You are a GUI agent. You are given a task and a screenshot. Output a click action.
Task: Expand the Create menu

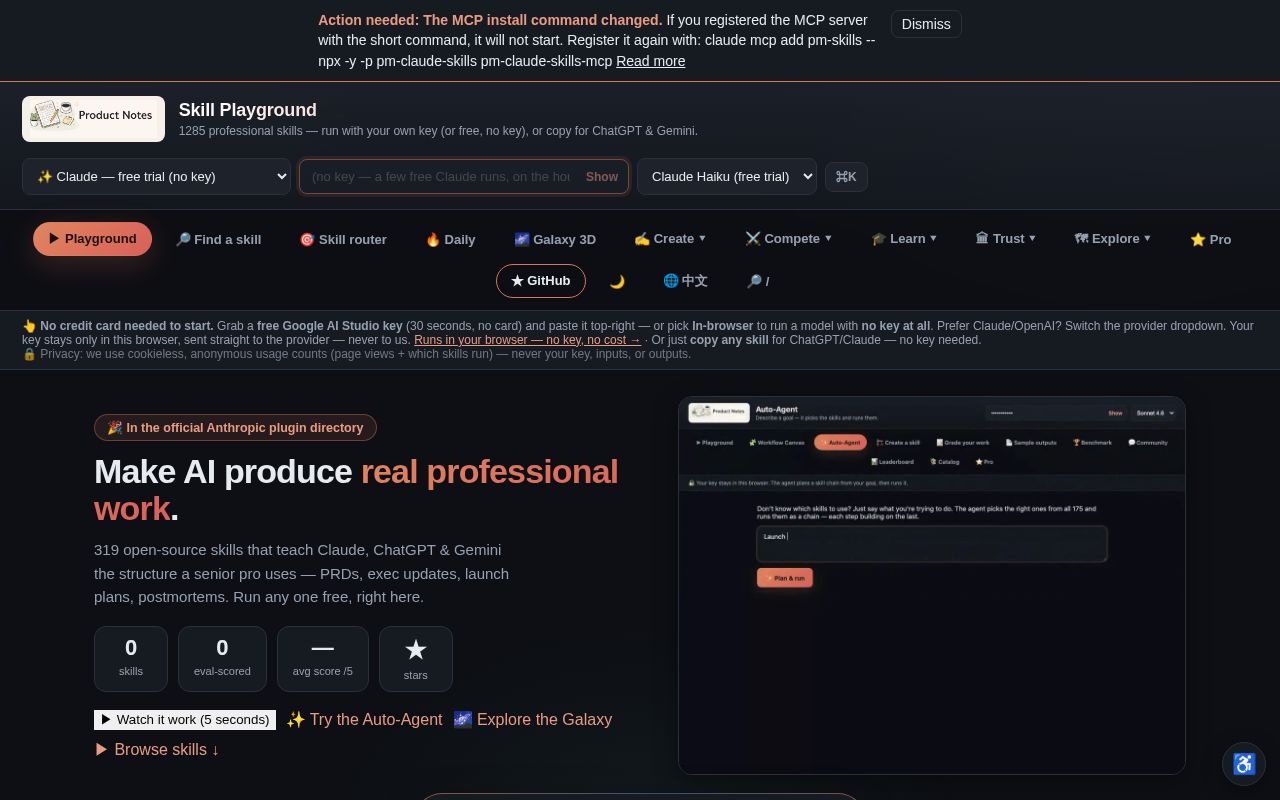point(670,239)
